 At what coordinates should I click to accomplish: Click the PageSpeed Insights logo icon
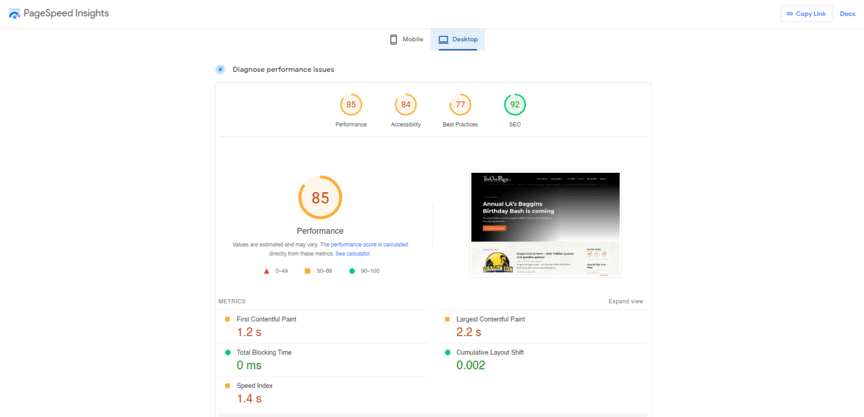(x=14, y=14)
